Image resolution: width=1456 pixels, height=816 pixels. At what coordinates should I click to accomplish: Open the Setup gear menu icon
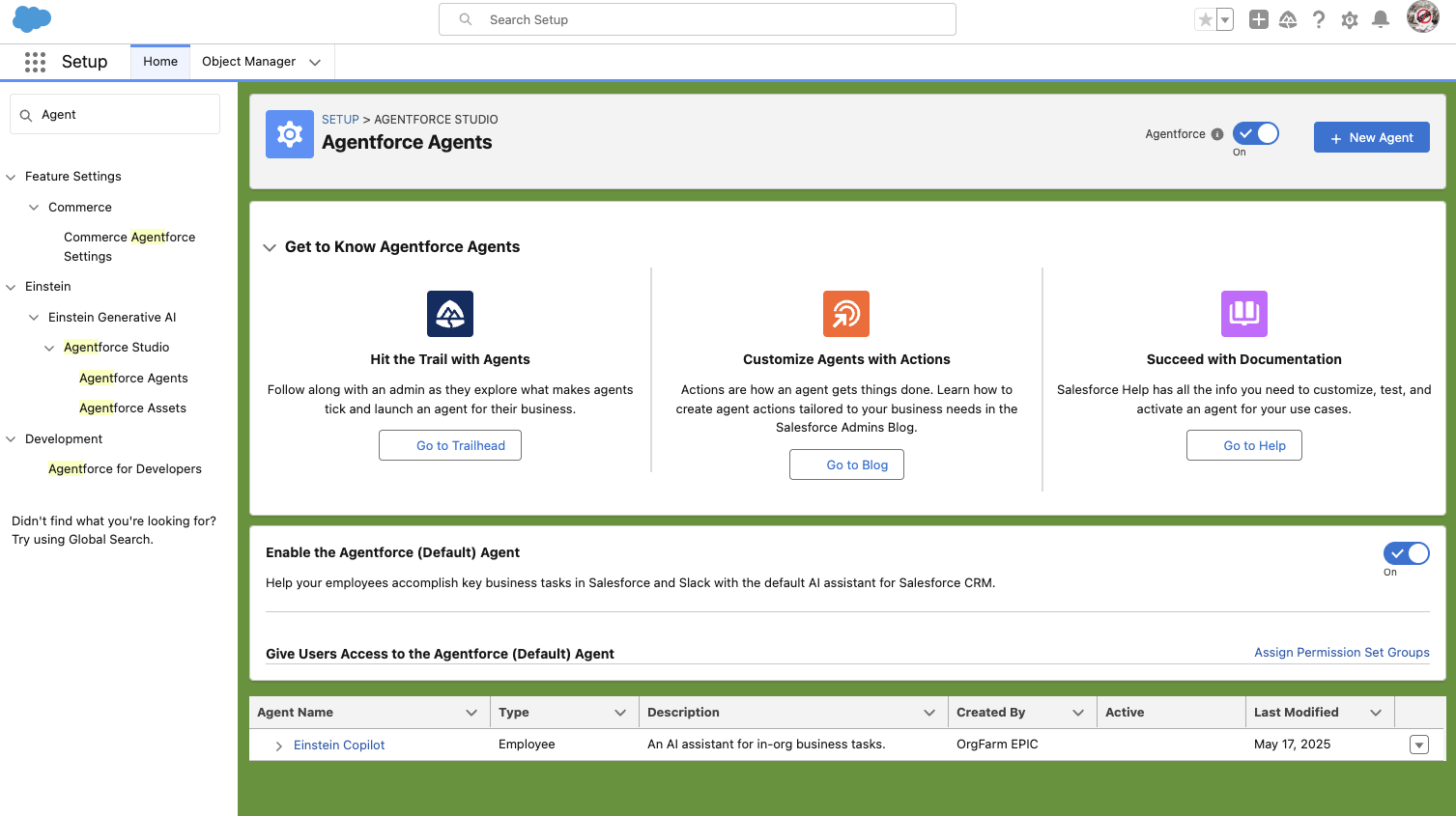1350,19
